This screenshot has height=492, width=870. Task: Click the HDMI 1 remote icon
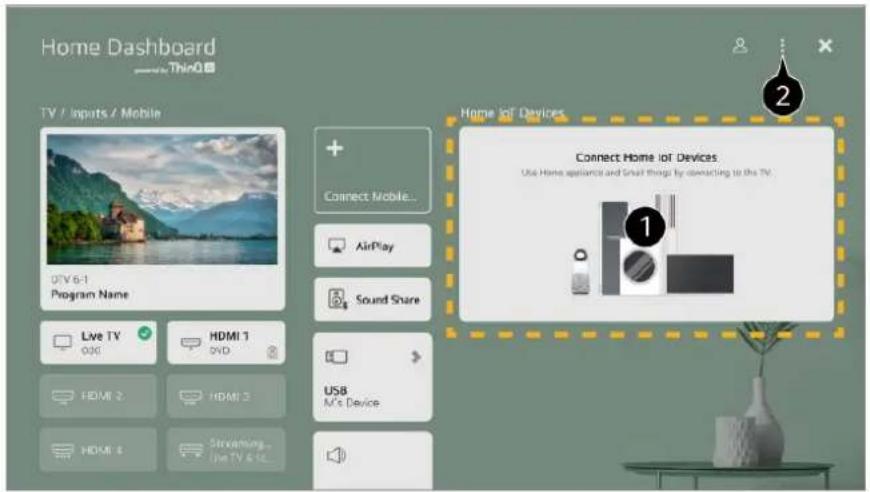(x=272, y=352)
